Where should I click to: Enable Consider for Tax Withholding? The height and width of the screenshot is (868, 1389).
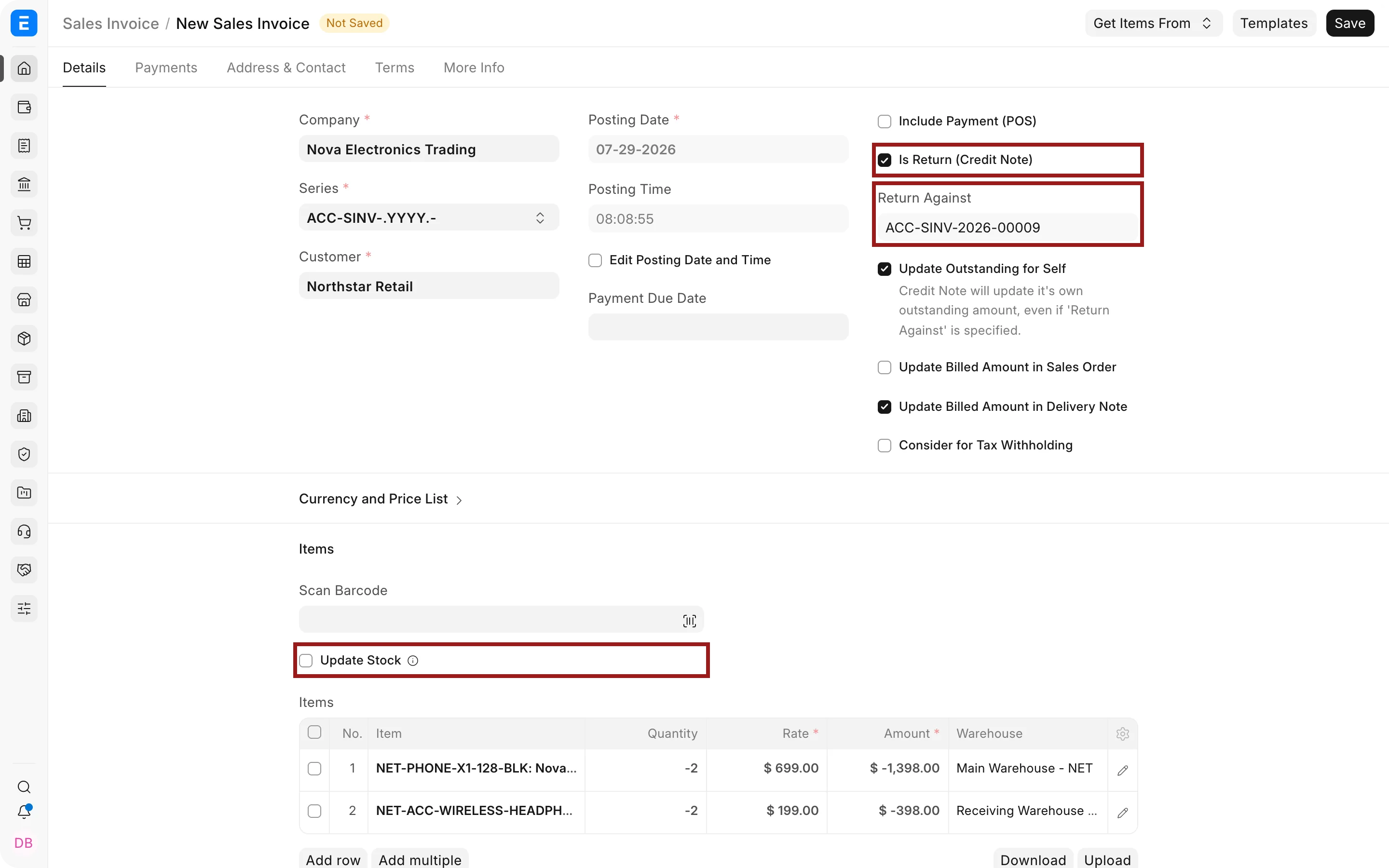point(885,446)
